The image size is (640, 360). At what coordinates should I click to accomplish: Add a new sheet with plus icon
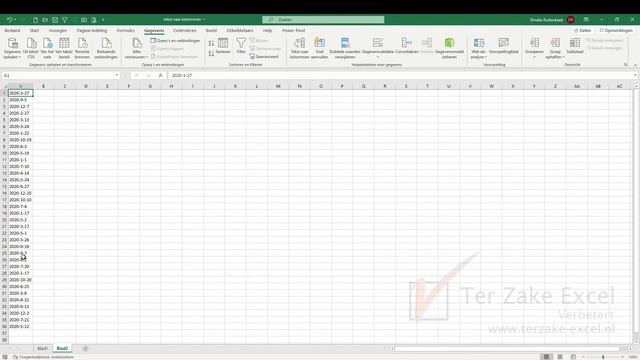pos(85,349)
